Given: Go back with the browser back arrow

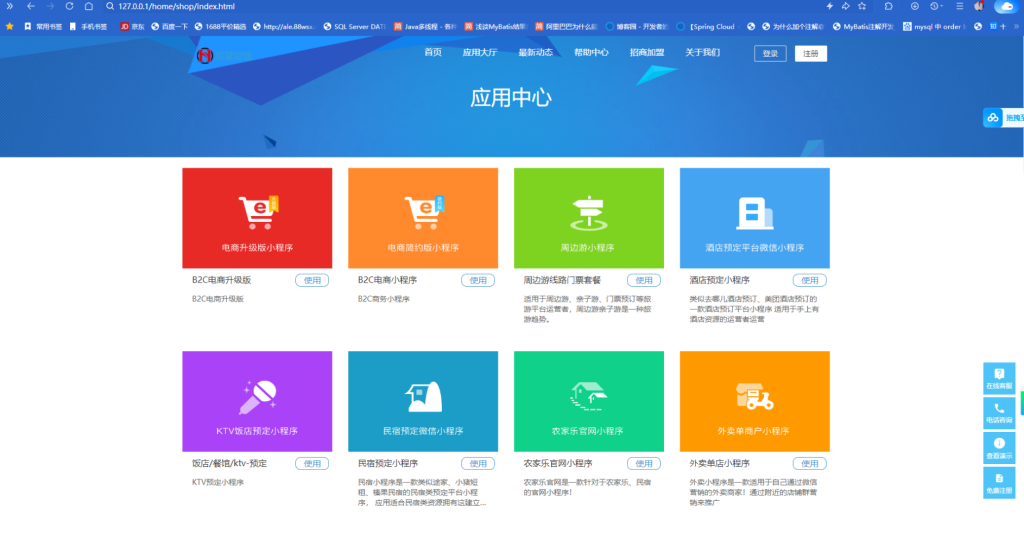Looking at the screenshot, I should (x=31, y=6).
